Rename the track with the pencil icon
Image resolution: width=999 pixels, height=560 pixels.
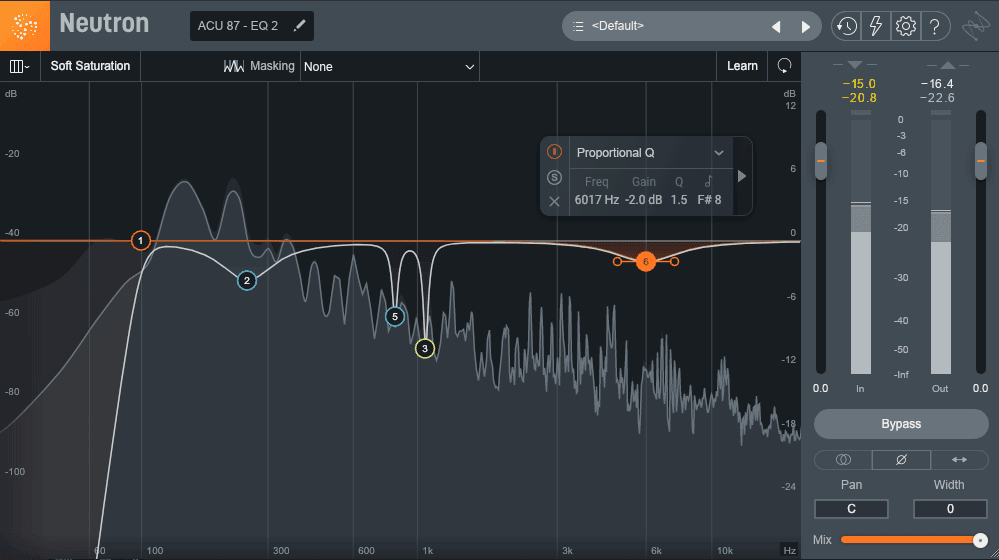click(x=299, y=25)
